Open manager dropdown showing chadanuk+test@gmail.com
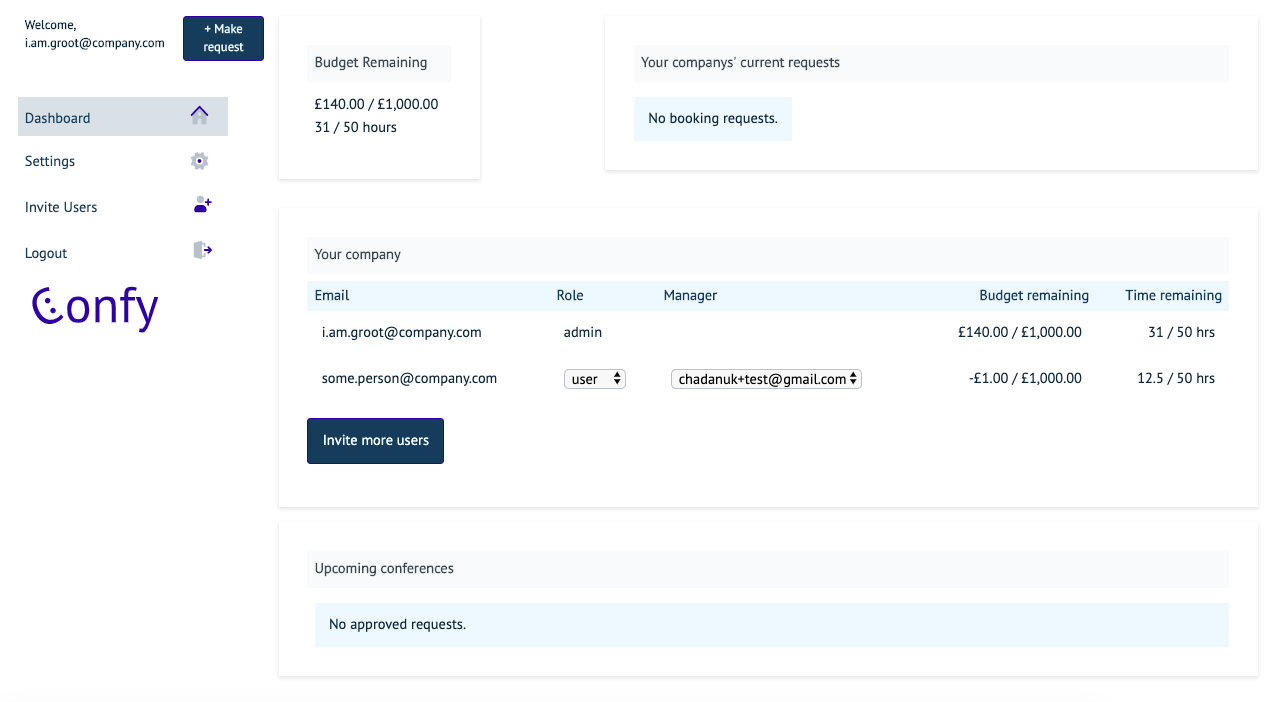1272x702 pixels. [766, 379]
